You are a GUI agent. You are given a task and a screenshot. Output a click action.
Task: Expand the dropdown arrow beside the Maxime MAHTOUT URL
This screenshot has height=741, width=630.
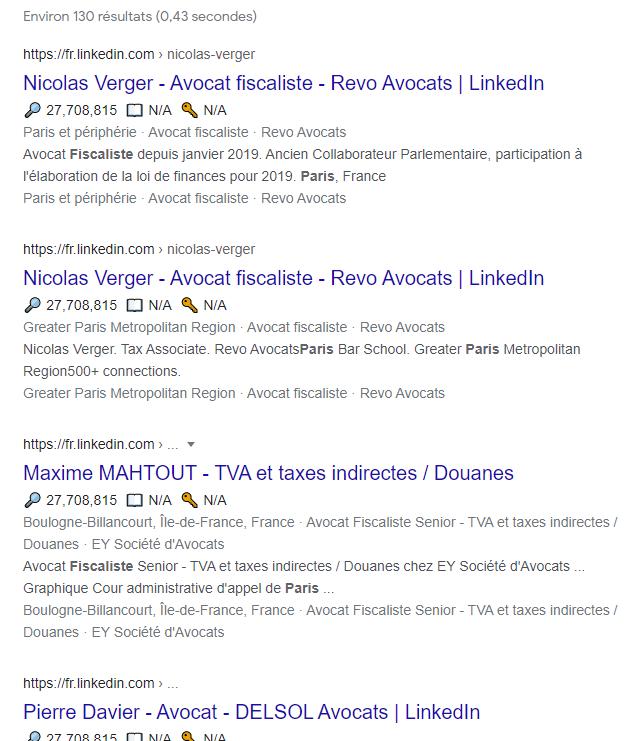tap(191, 444)
